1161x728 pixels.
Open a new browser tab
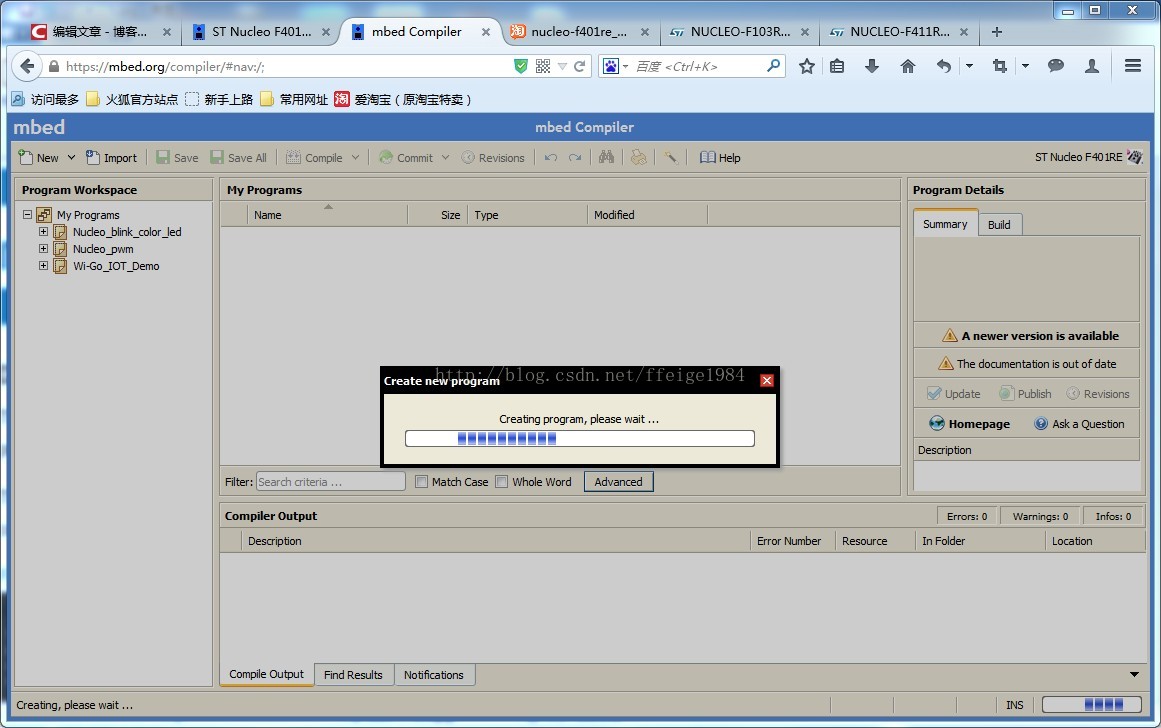tap(997, 32)
